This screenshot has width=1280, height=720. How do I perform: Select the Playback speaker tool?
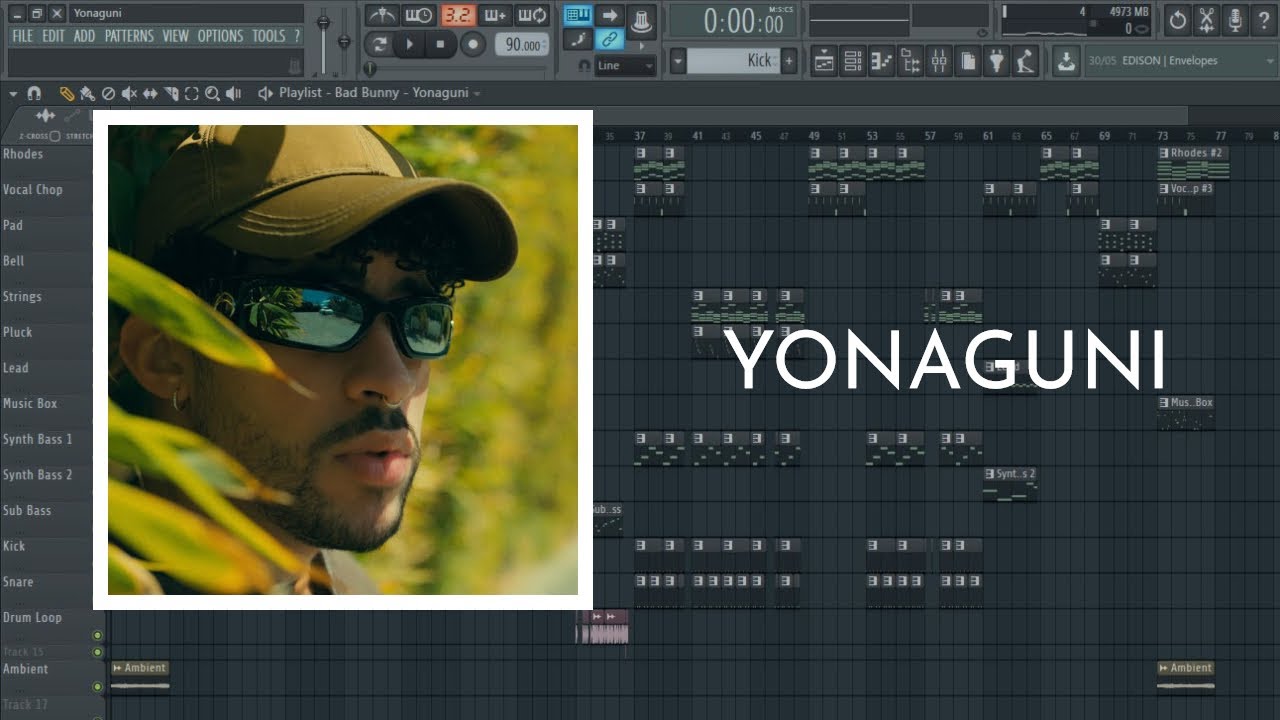[x=233, y=93]
